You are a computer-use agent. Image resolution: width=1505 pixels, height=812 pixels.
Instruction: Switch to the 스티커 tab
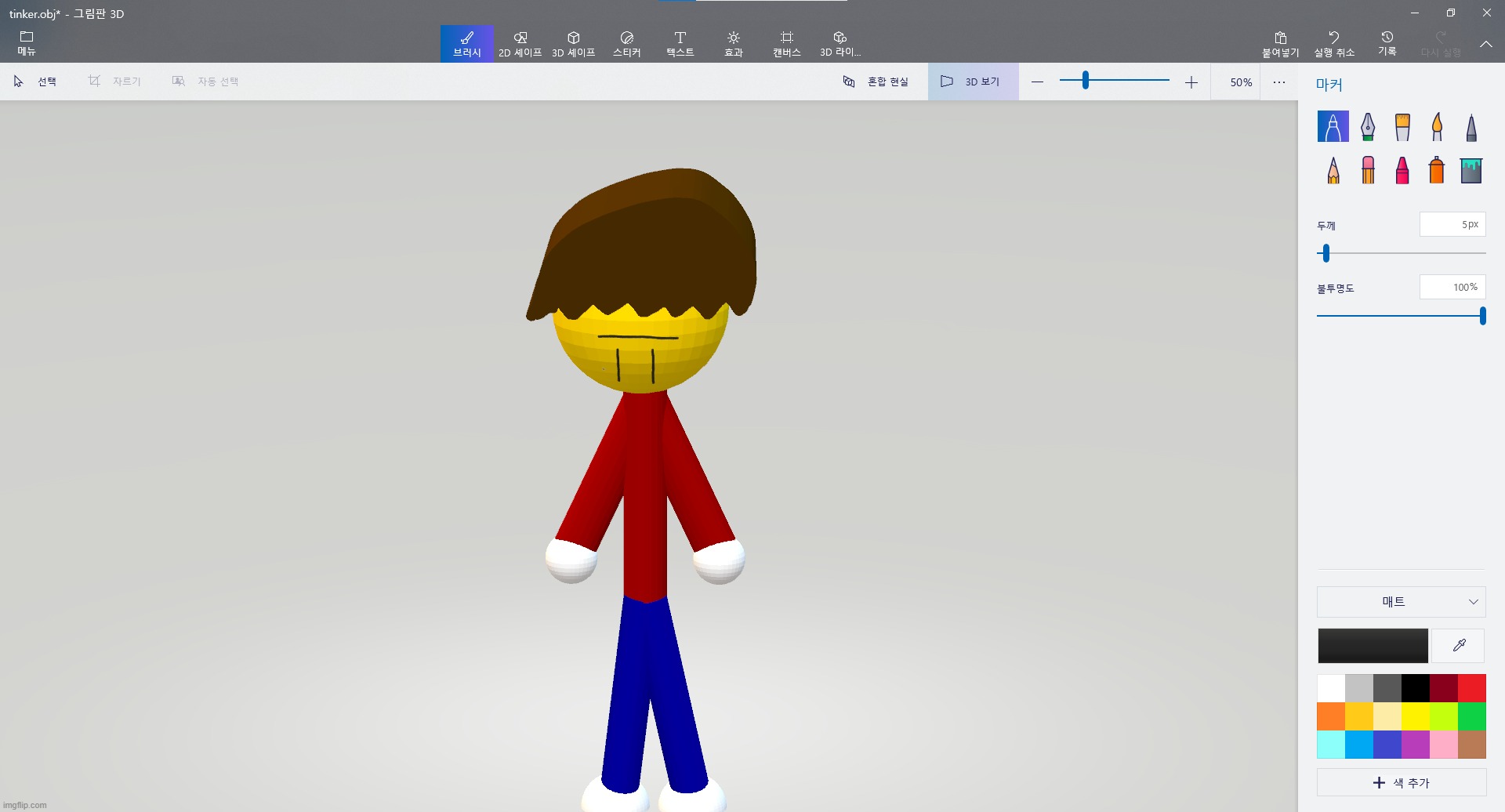point(627,44)
